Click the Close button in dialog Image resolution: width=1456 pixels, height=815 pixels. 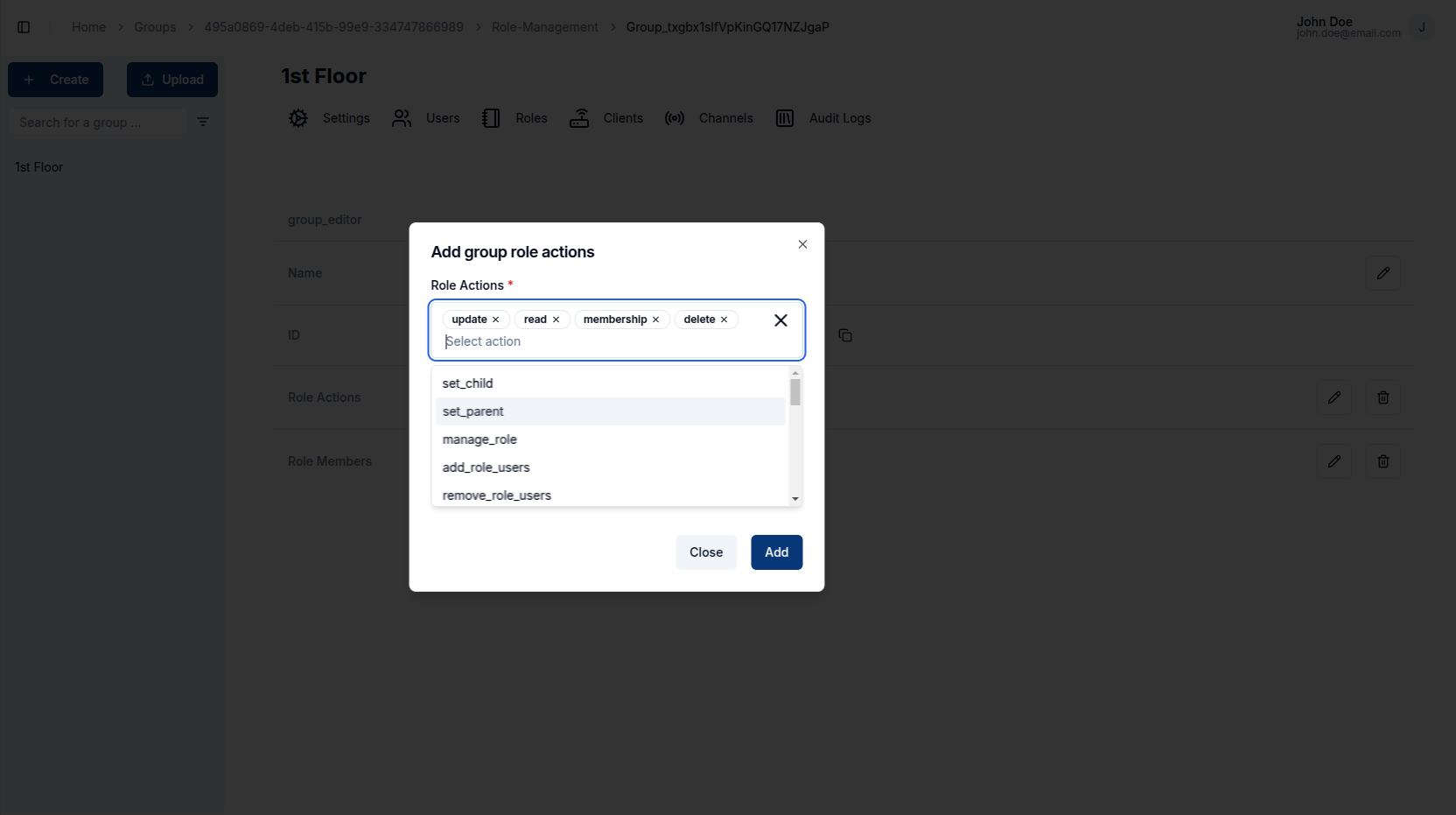(706, 552)
